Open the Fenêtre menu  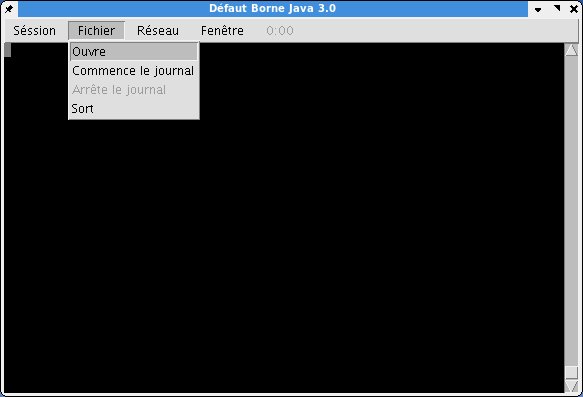pos(222,30)
